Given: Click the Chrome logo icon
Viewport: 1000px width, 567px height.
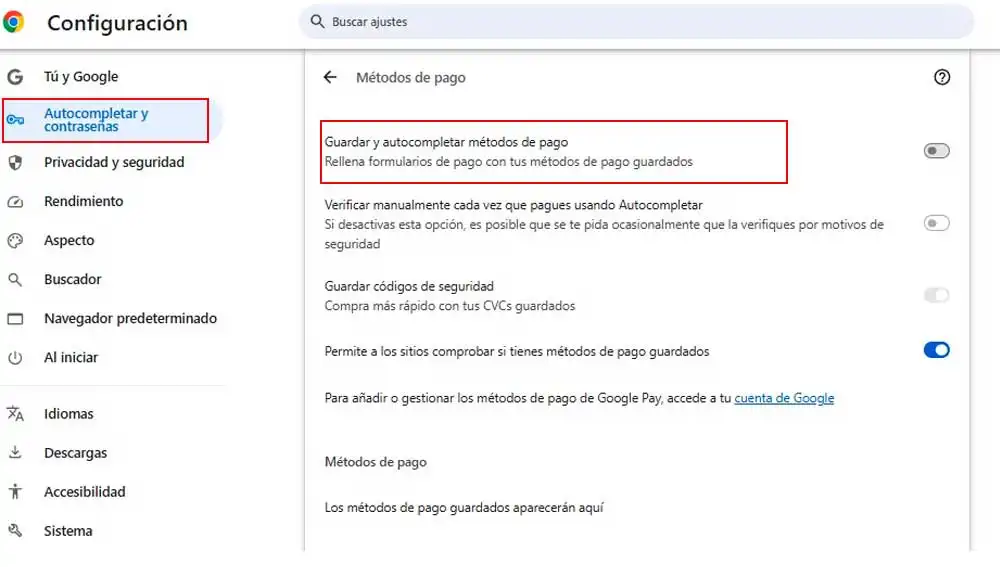Looking at the screenshot, I should click(x=13, y=22).
